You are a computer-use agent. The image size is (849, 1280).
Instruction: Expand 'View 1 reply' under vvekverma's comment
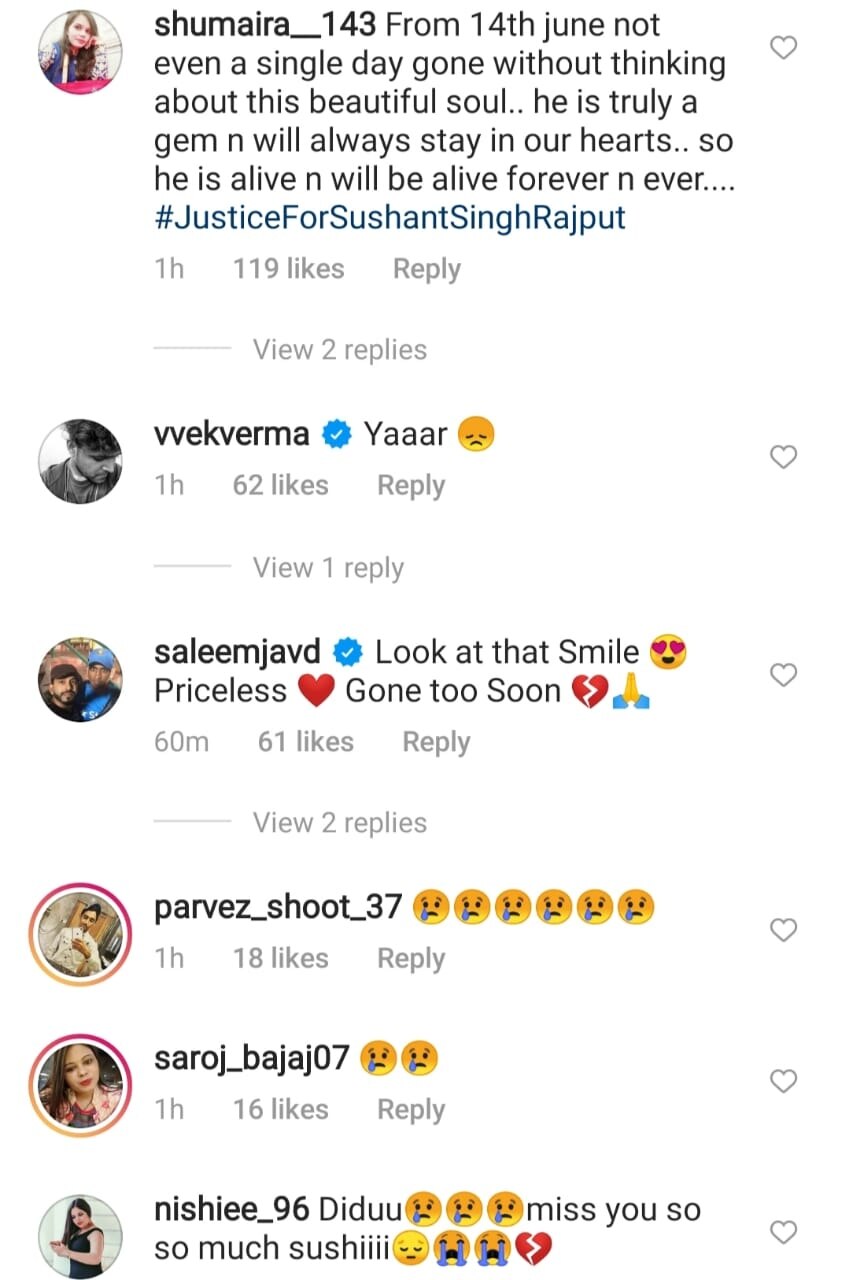[x=328, y=568]
